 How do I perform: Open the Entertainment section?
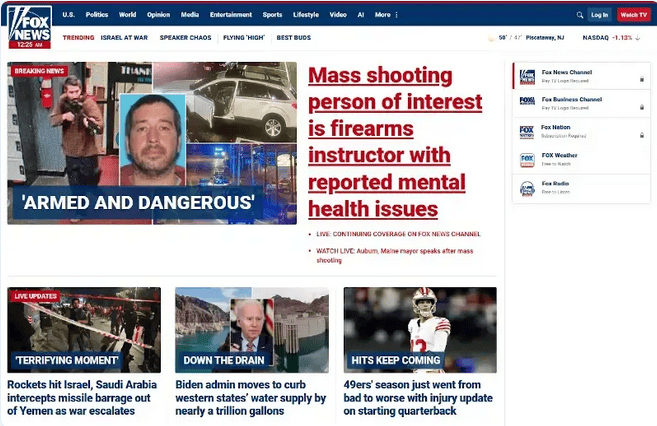tap(231, 15)
